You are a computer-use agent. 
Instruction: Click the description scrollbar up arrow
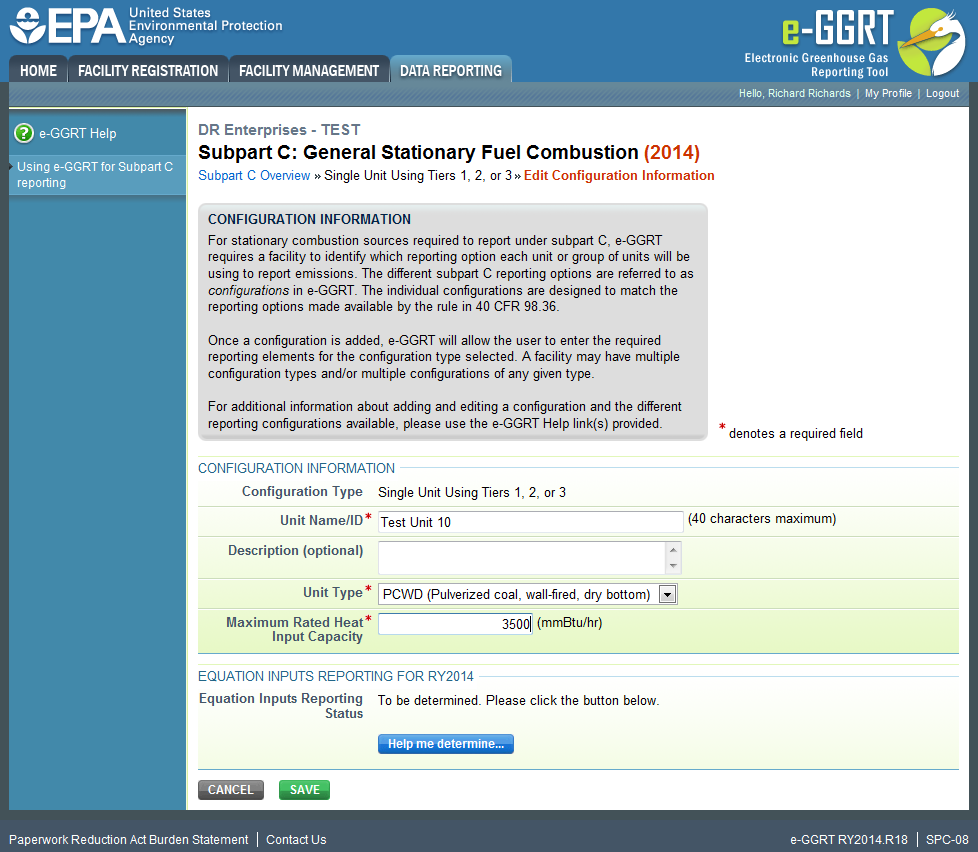(x=673, y=549)
